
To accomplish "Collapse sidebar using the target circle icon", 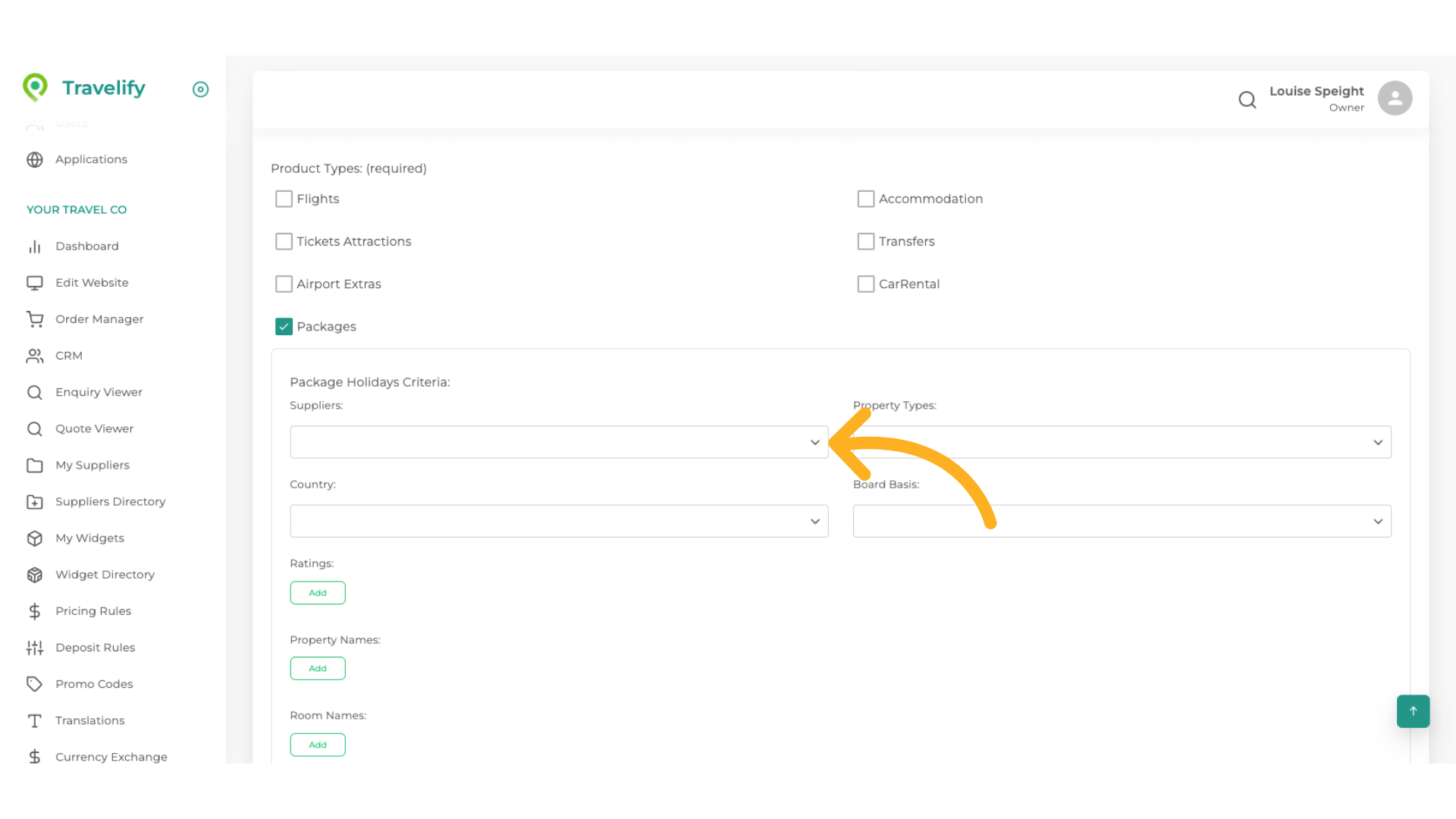I will (x=200, y=89).
